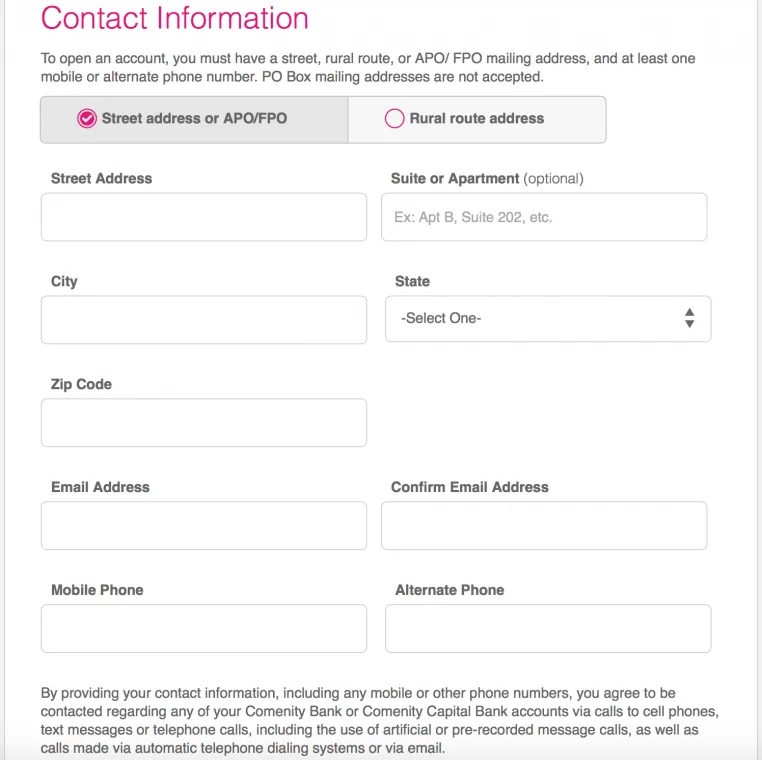Click the 'City' label text
Screen dimensions: 762x760
click(x=64, y=281)
